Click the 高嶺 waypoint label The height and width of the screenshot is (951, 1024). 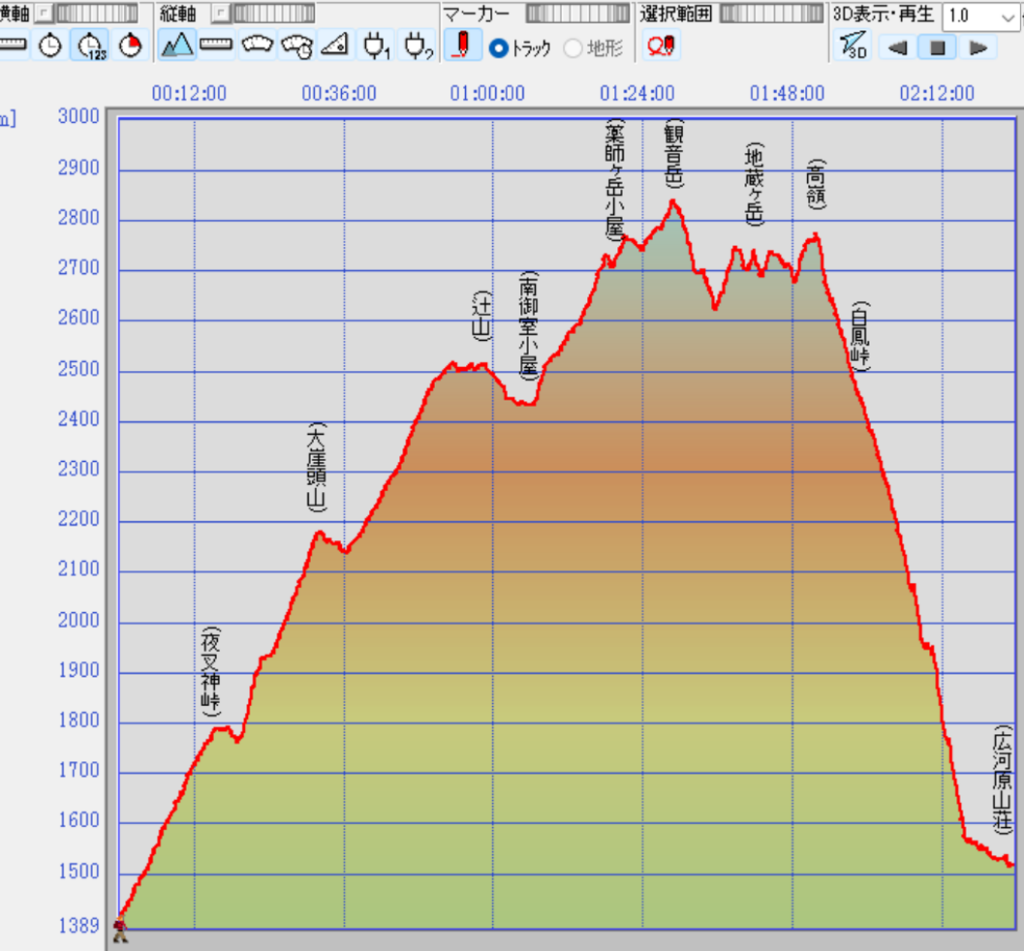coord(816,184)
